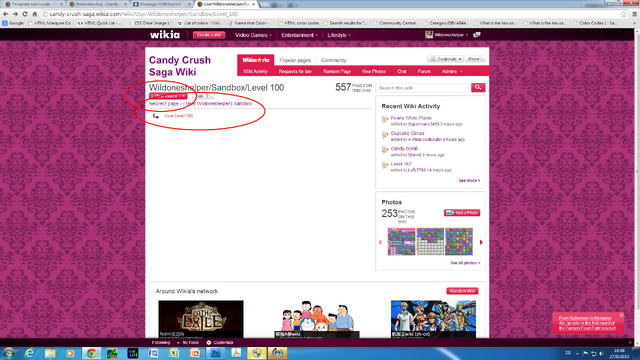Image resolution: width=640 pixels, height=360 pixels.
Task: Click the browser forward arrow
Action: [x=16, y=14]
